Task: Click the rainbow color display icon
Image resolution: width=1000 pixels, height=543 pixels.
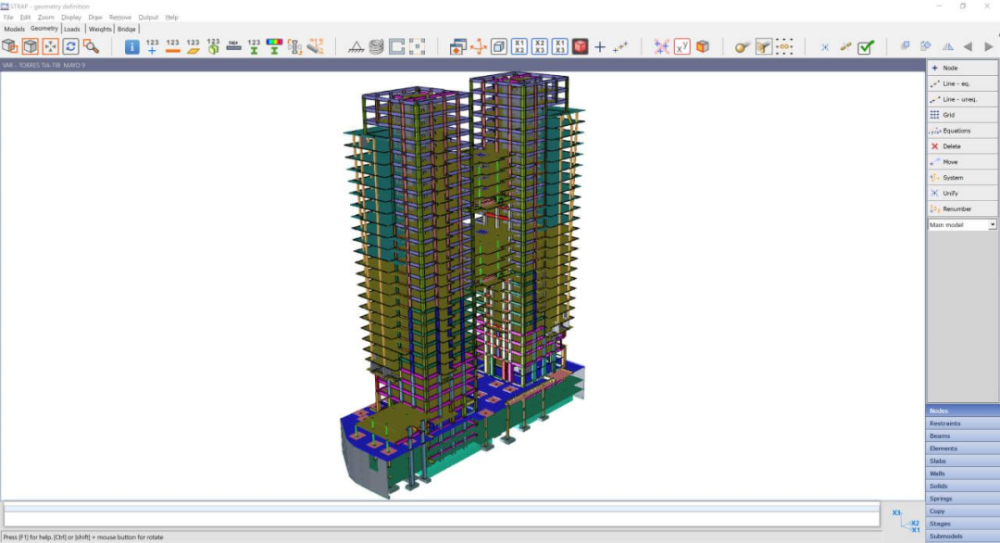Action: click(273, 47)
